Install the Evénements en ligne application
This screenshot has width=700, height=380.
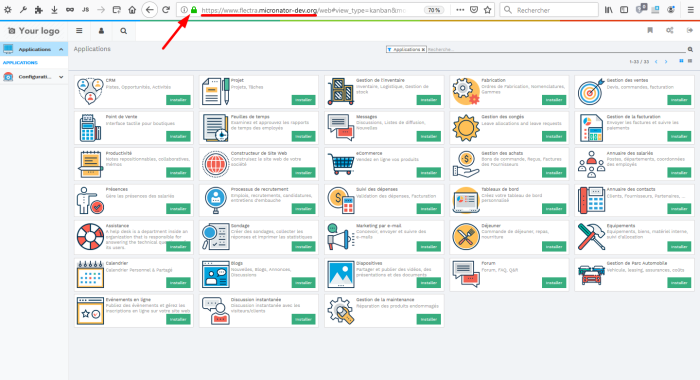[178, 319]
